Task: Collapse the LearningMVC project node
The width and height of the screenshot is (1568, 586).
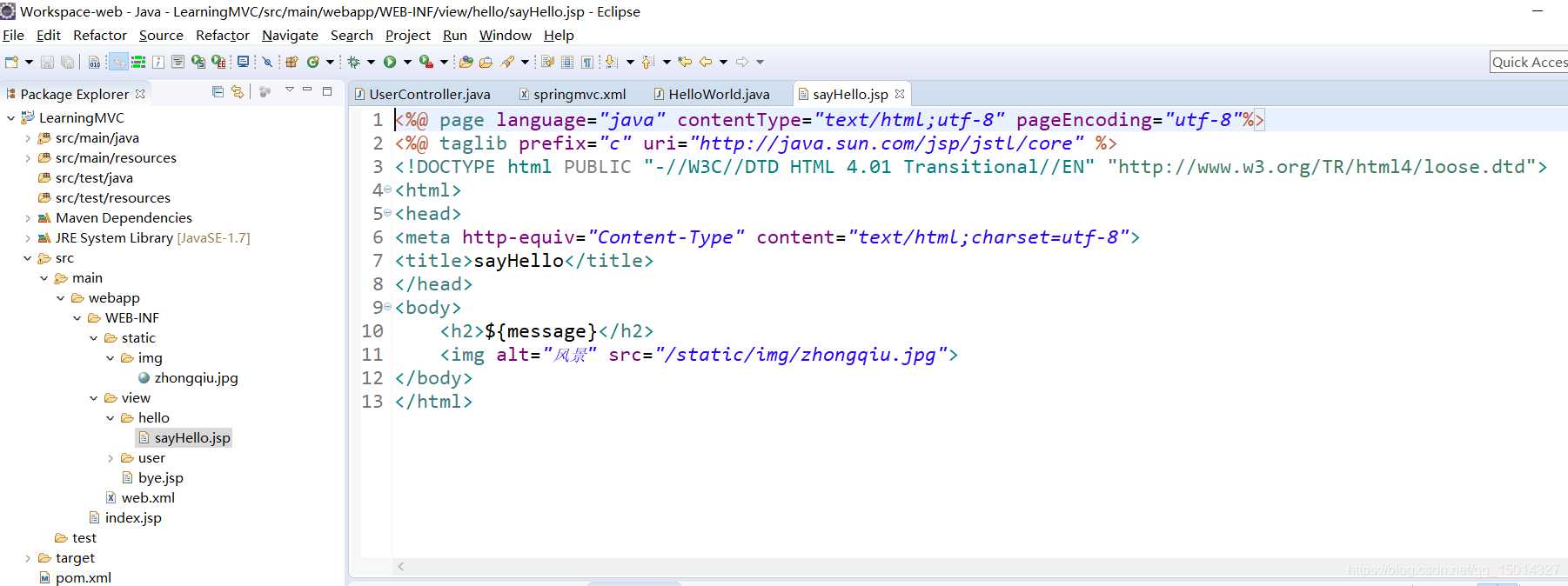Action: pyautogui.click(x=10, y=118)
